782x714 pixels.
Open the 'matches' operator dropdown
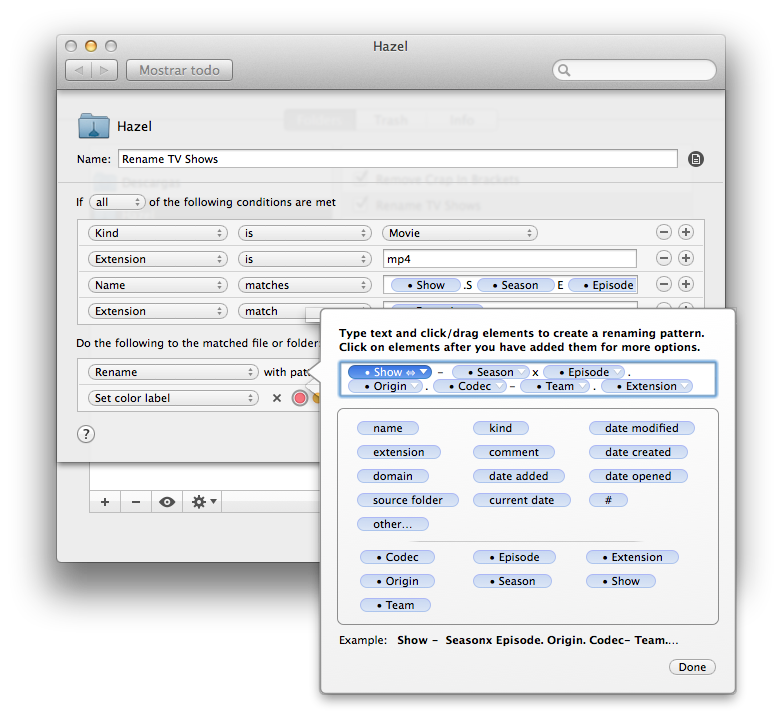pos(305,285)
